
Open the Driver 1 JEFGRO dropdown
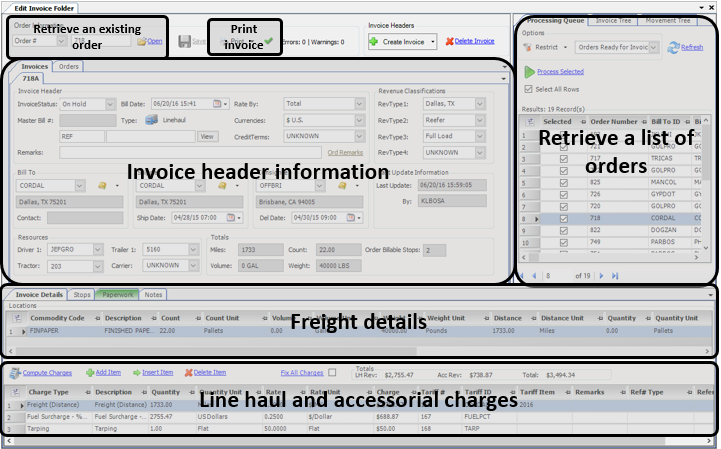[97, 249]
